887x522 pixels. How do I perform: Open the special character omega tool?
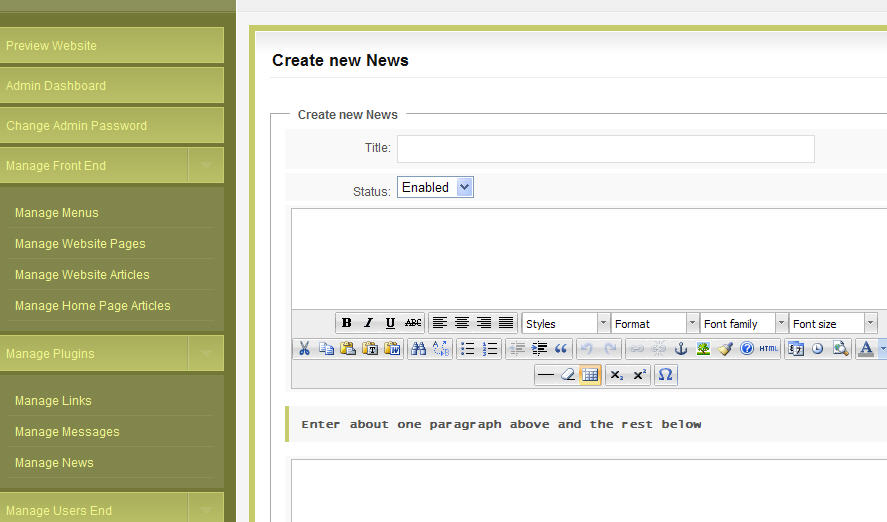pos(666,375)
